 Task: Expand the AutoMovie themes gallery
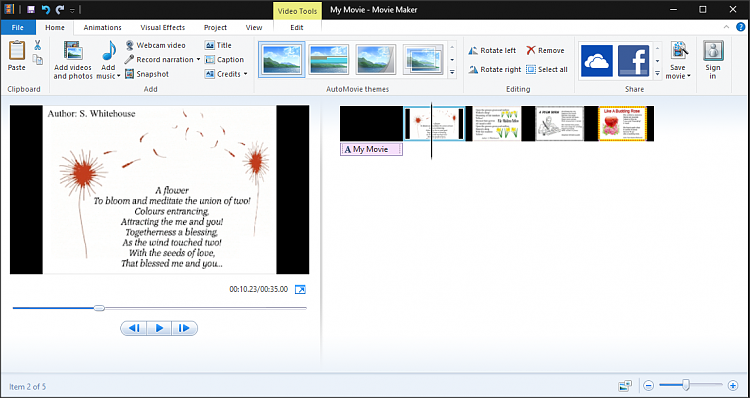tap(452, 73)
